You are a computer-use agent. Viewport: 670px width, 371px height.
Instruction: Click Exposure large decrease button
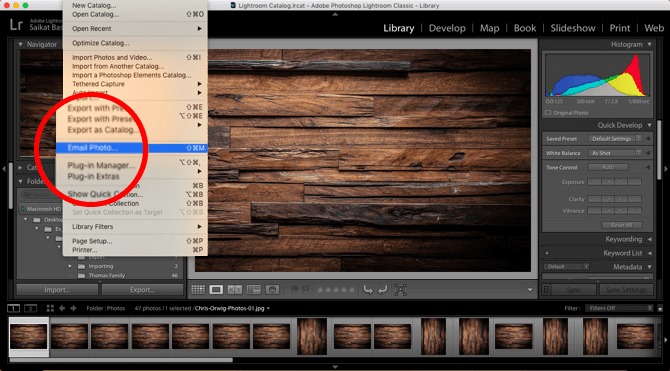(594, 182)
